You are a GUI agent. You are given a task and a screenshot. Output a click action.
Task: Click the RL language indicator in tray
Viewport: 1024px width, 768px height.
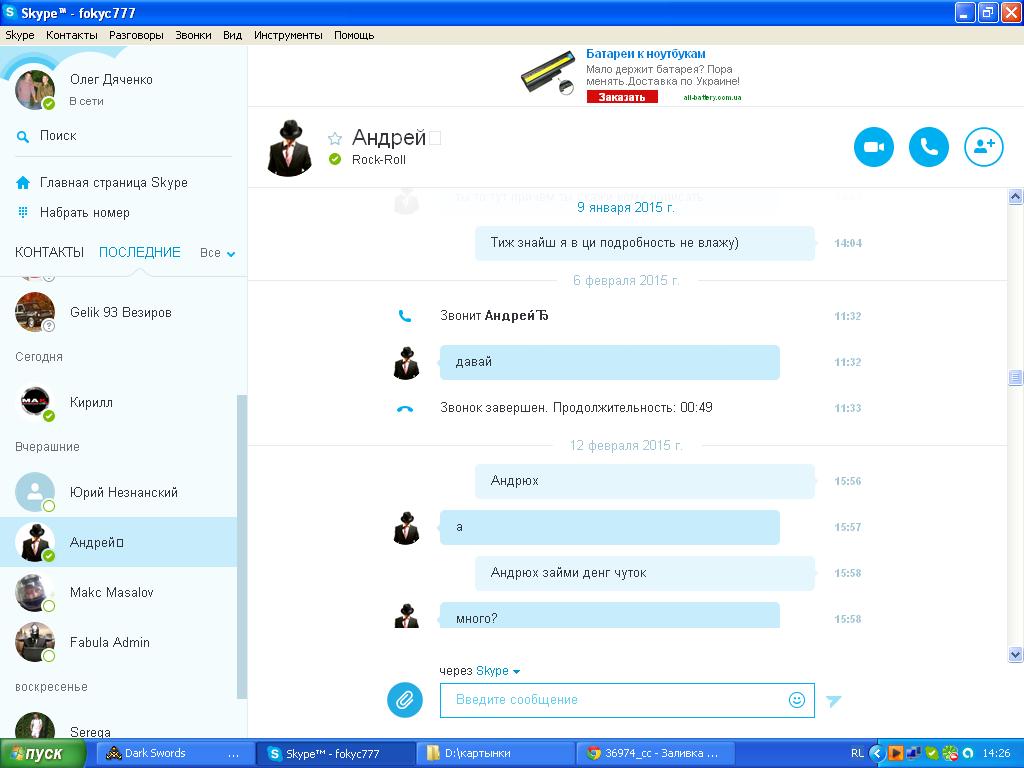coord(857,754)
